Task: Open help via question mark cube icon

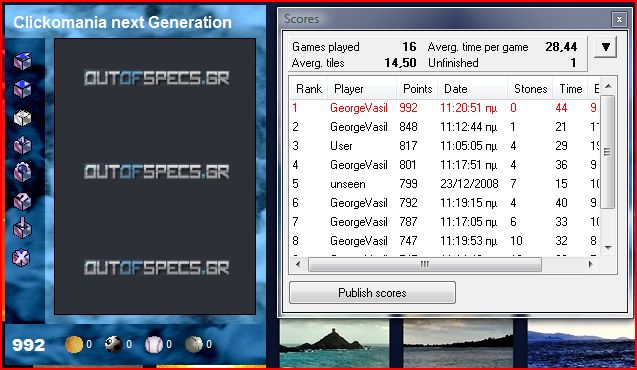Action: coord(22,201)
